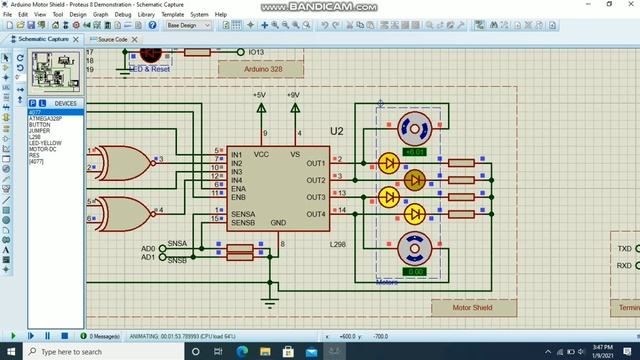Open help with the blue question mark icon

pyautogui.click(x=152, y=25)
